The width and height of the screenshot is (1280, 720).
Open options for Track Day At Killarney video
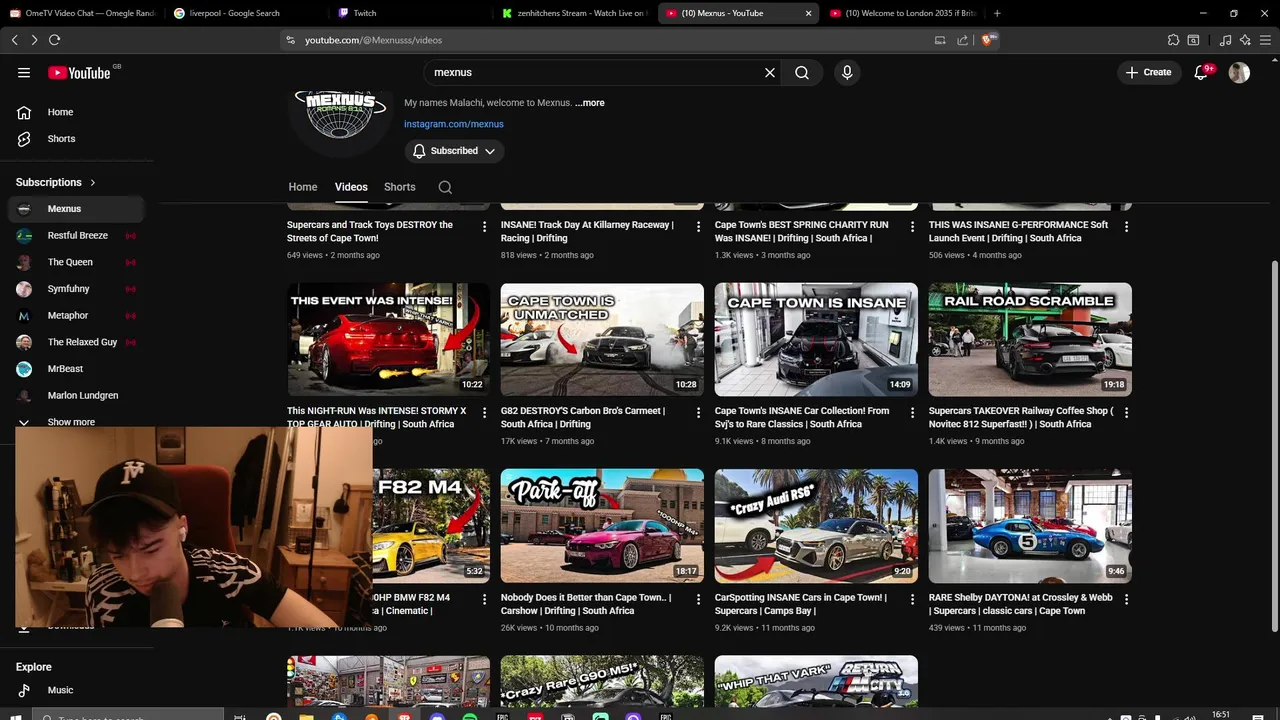point(698,227)
